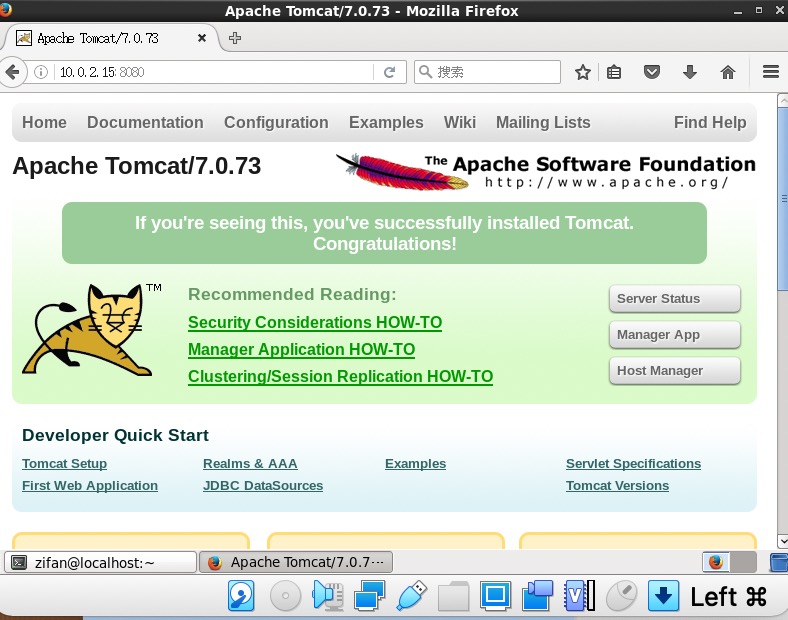Screen dimensions: 788x620
Task: Click the VirtualBox display settings icon
Action: point(496,596)
